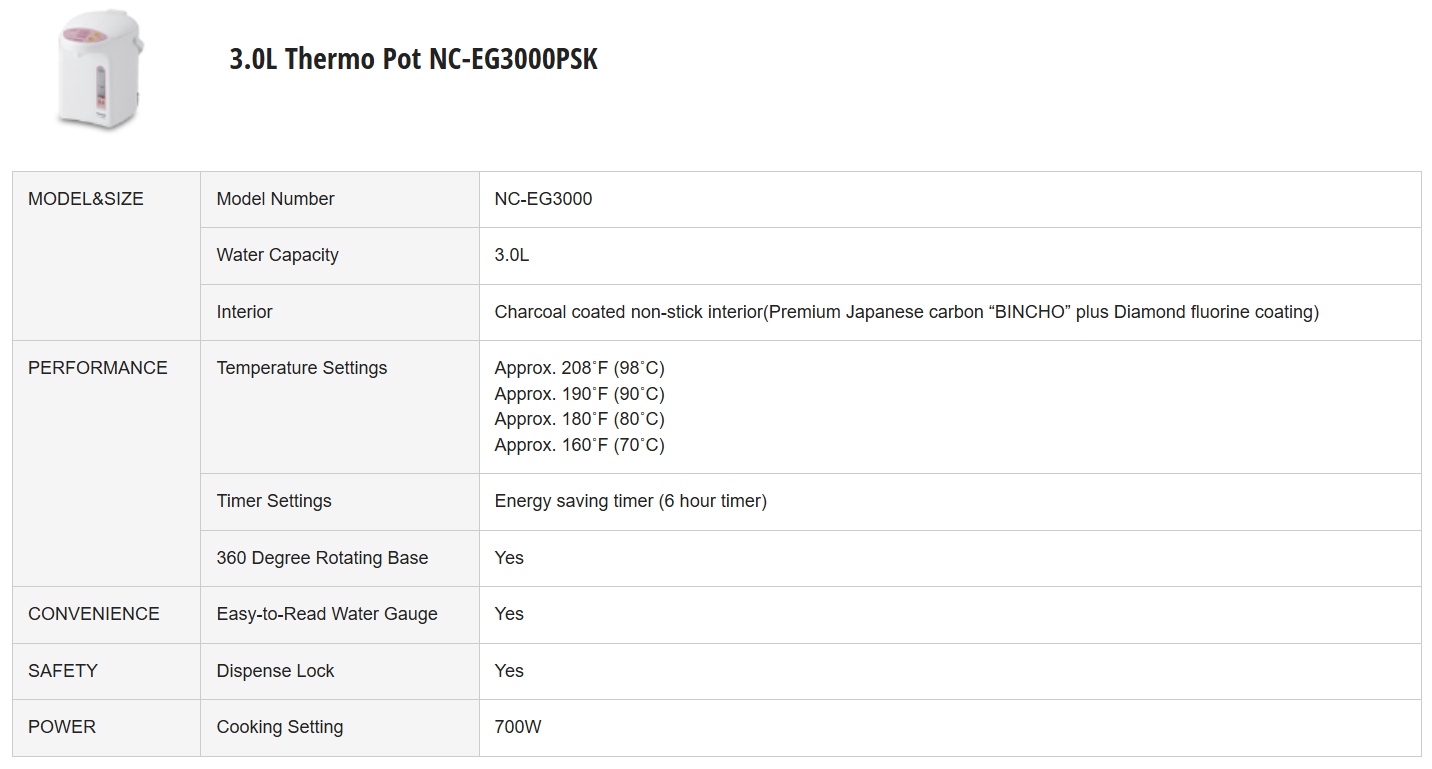This screenshot has height=769, width=1432.
Task: Select the 700W cooking setting value
Action: pos(518,727)
